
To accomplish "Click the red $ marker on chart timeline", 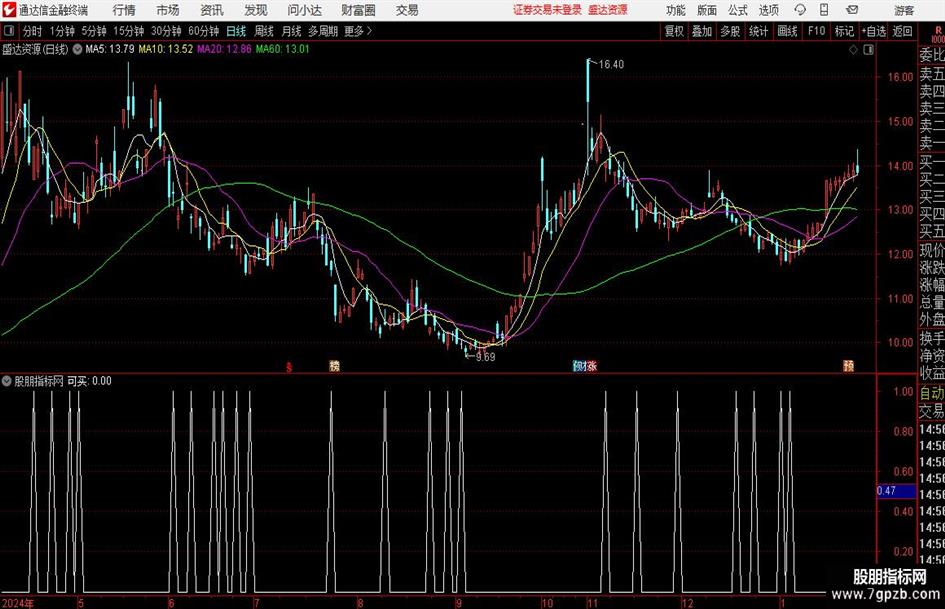I will pos(289,366).
